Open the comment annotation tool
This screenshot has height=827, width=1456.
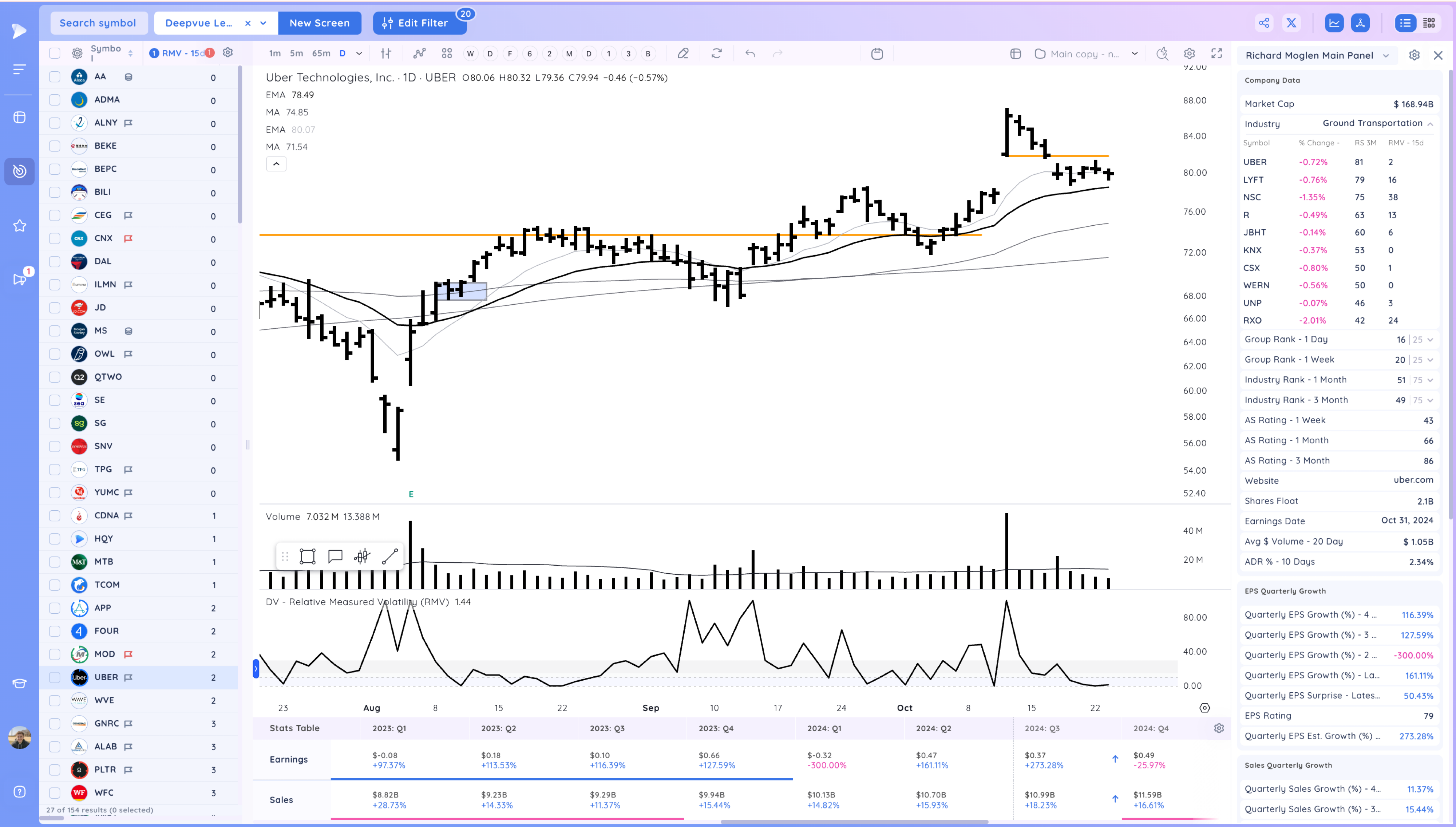[335, 556]
